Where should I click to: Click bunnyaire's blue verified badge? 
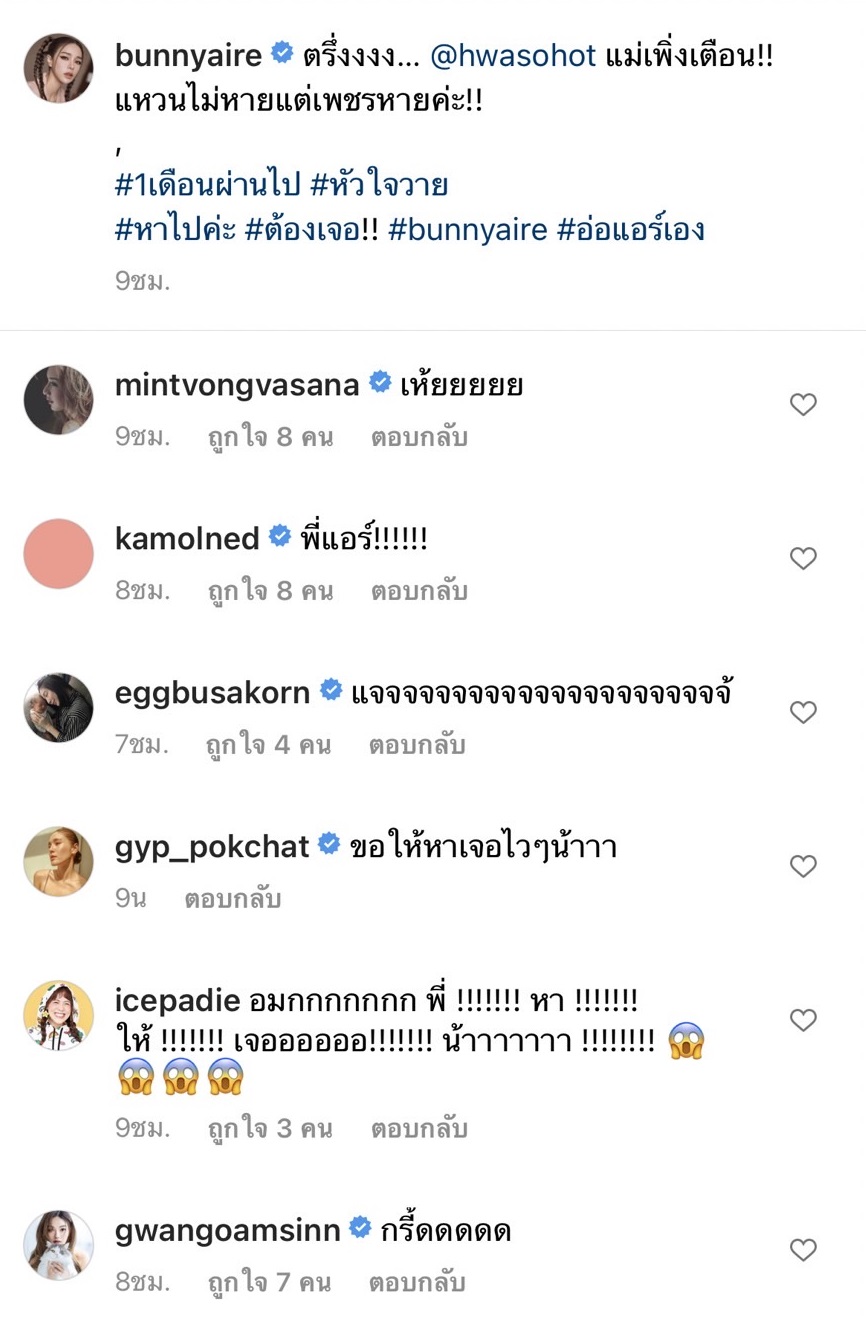pos(280,54)
